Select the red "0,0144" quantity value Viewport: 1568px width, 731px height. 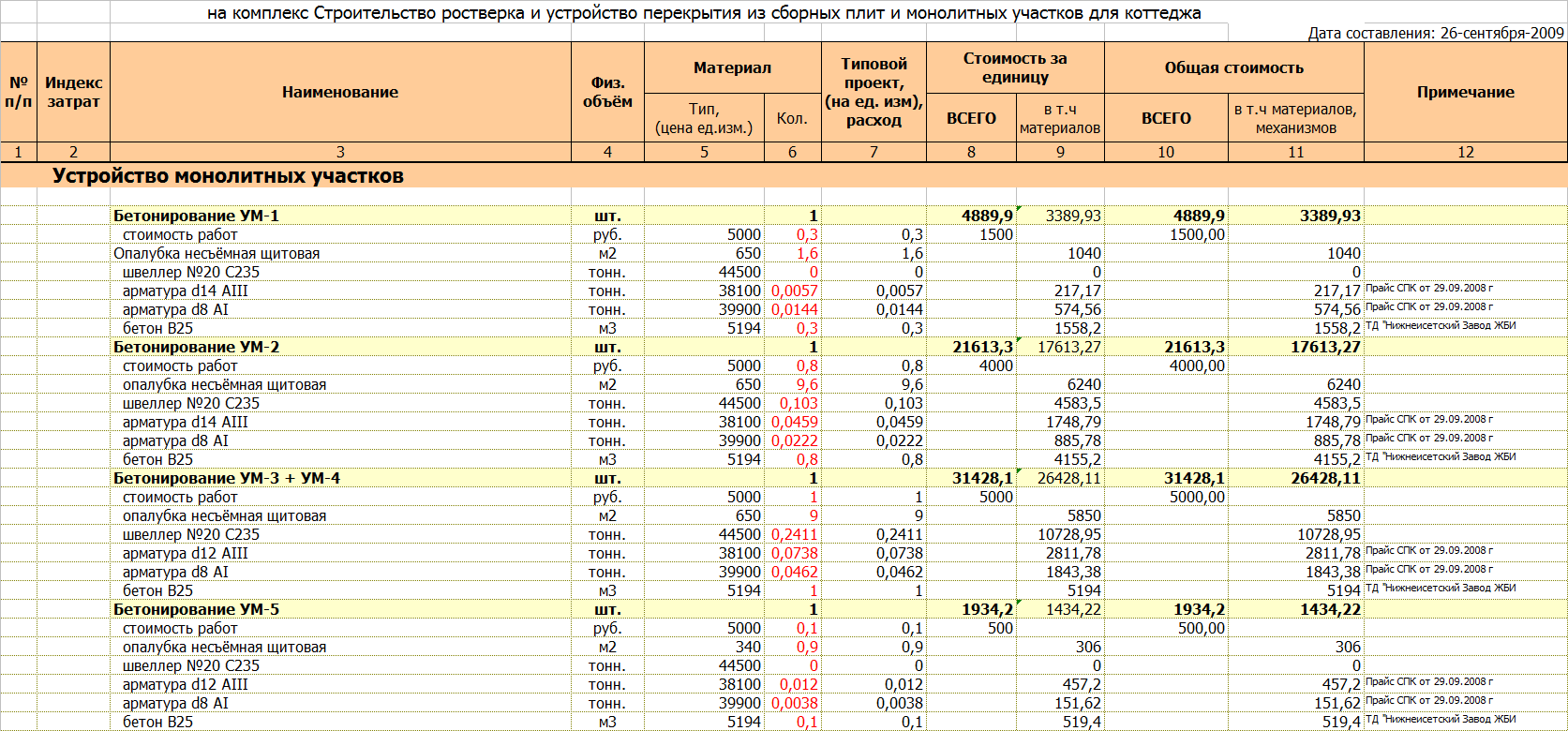(x=795, y=309)
